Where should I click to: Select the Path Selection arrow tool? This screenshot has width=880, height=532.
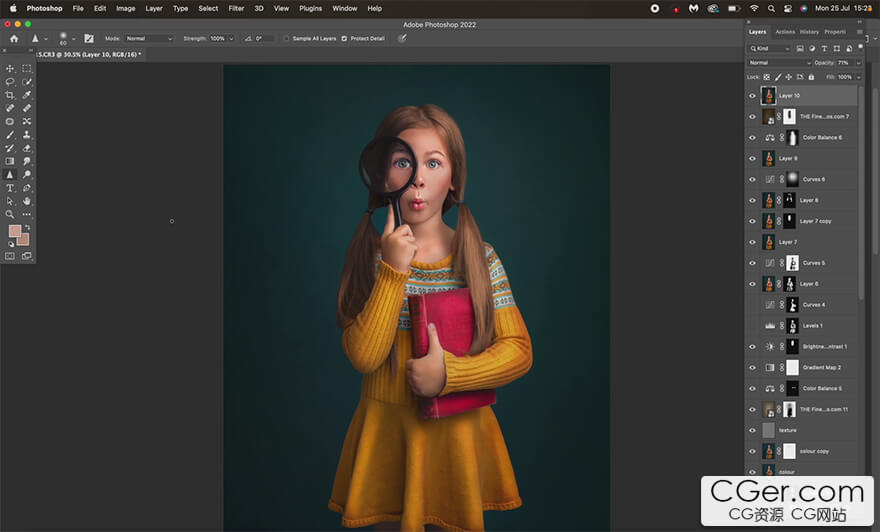click(x=10, y=201)
